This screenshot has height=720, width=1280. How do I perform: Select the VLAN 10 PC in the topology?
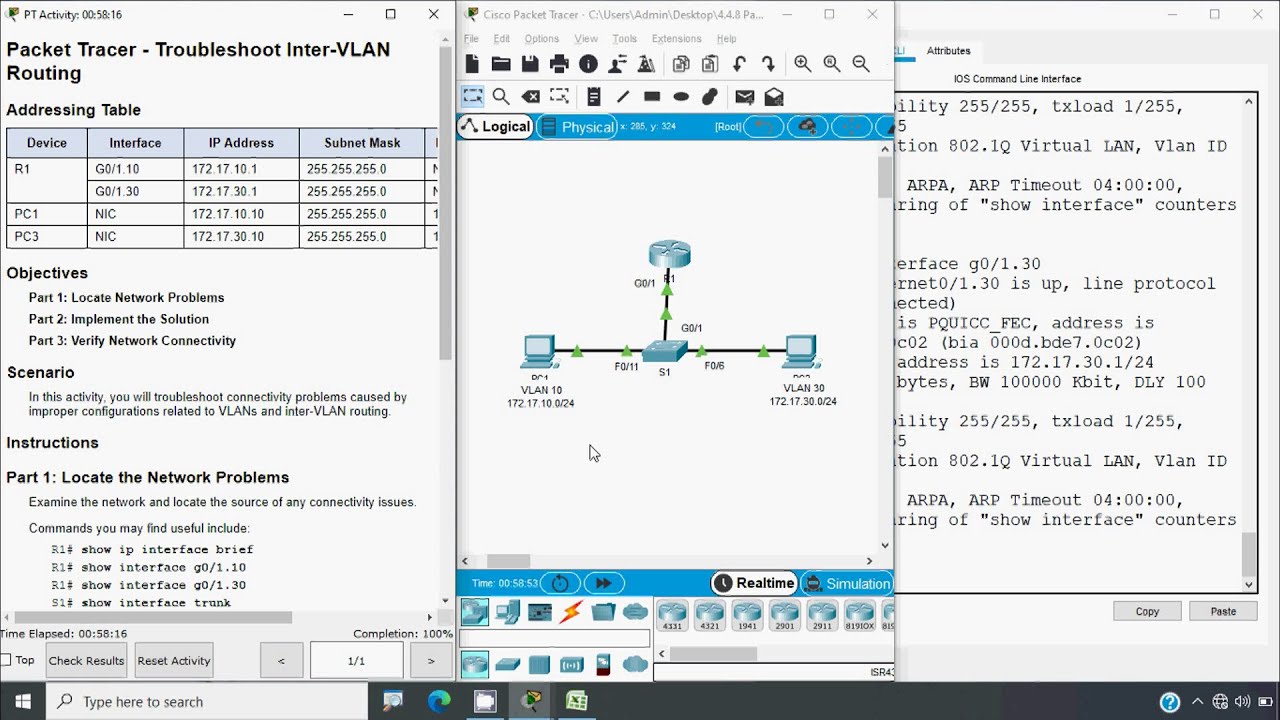tap(539, 353)
